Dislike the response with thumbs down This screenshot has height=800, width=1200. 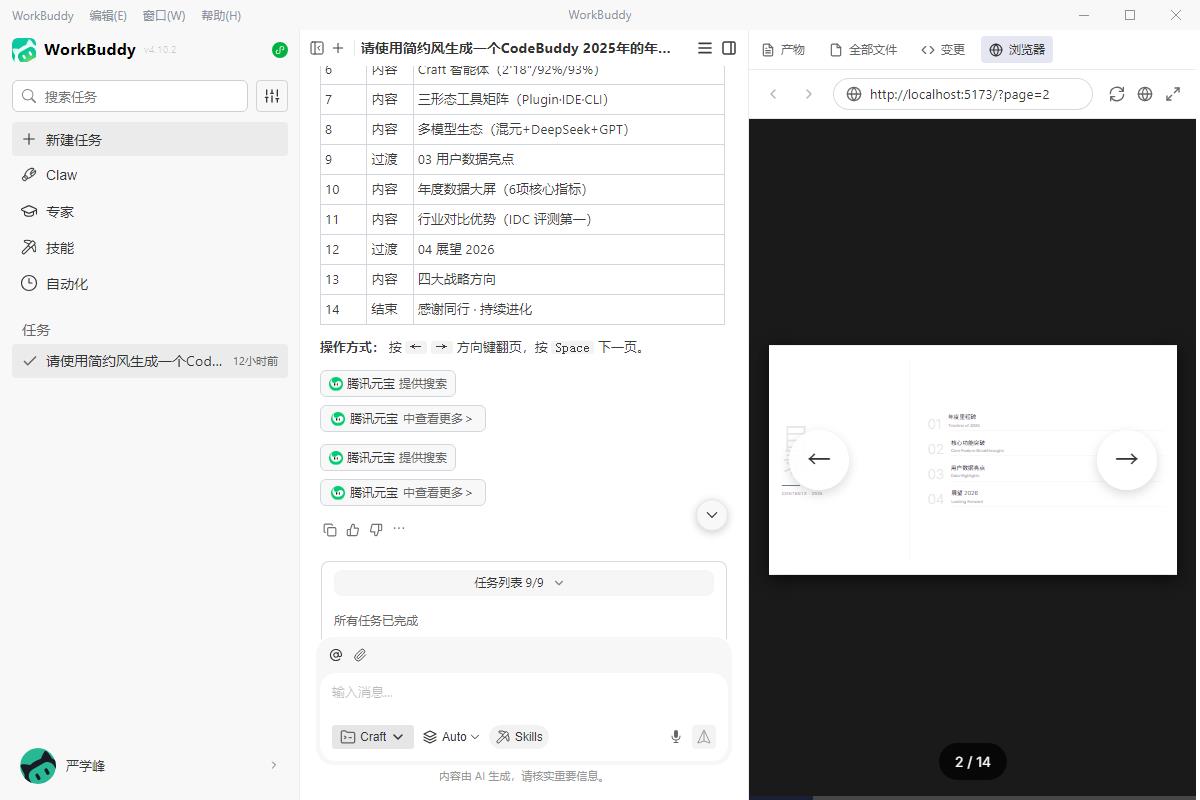click(x=376, y=530)
